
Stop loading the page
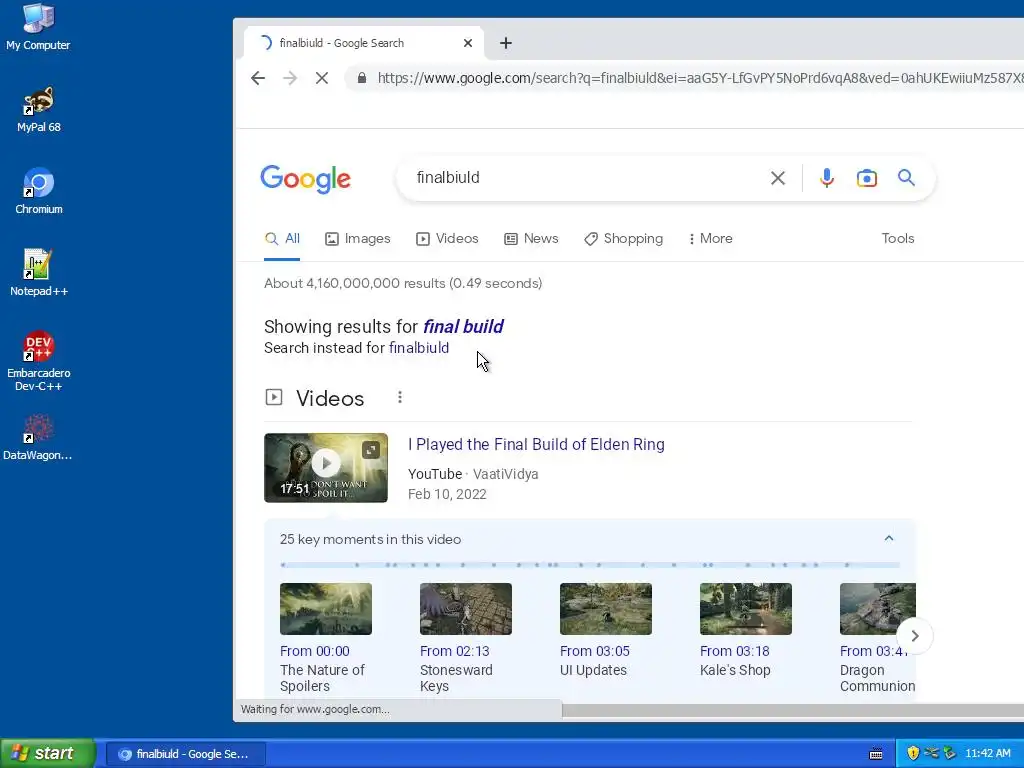tap(322, 78)
